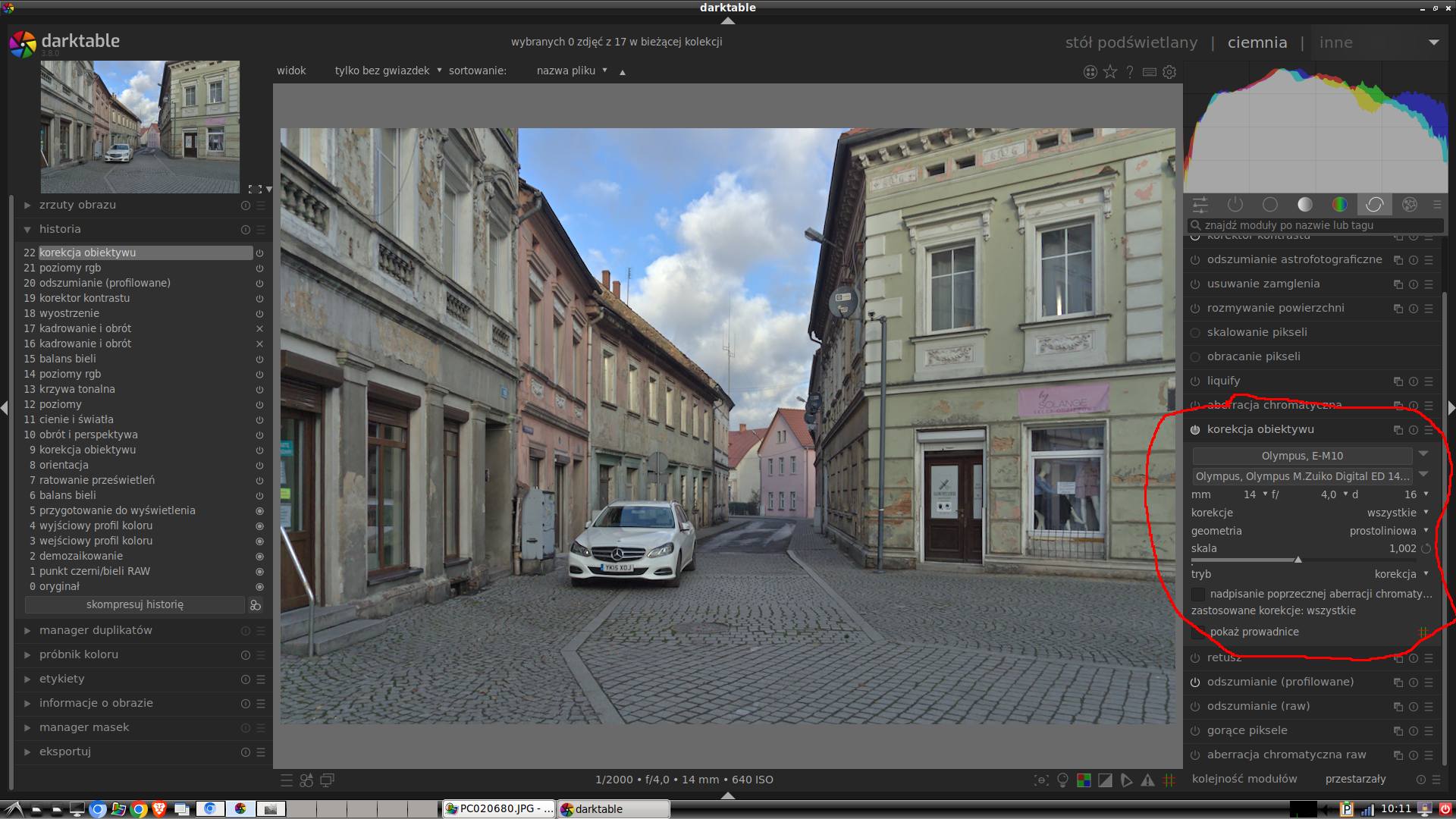Enable the usuwanie zamglenia module
This screenshot has width=1456, height=819.
pyautogui.click(x=1195, y=284)
